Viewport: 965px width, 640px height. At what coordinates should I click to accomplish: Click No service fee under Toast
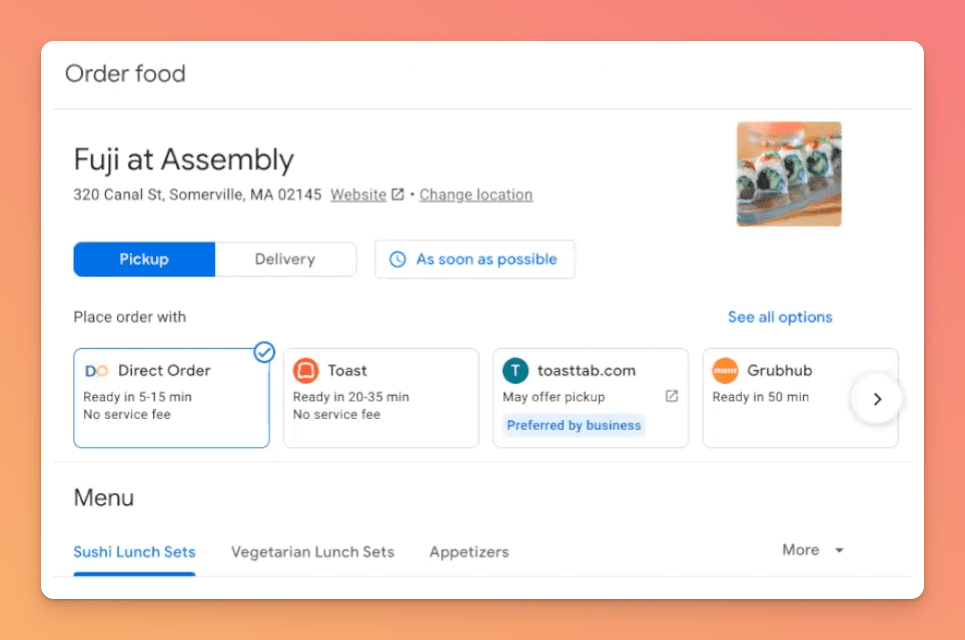337,415
